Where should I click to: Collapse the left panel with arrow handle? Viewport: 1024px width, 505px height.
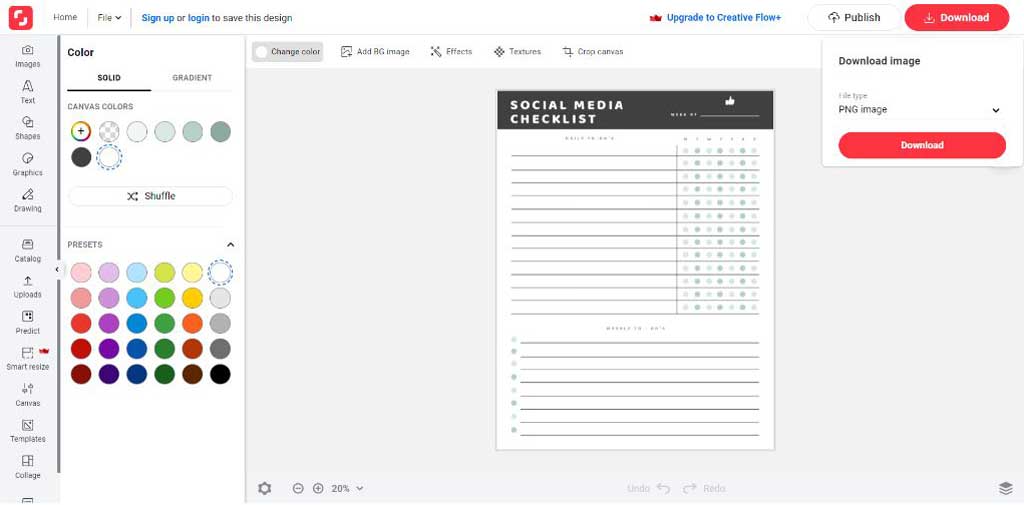click(57, 270)
